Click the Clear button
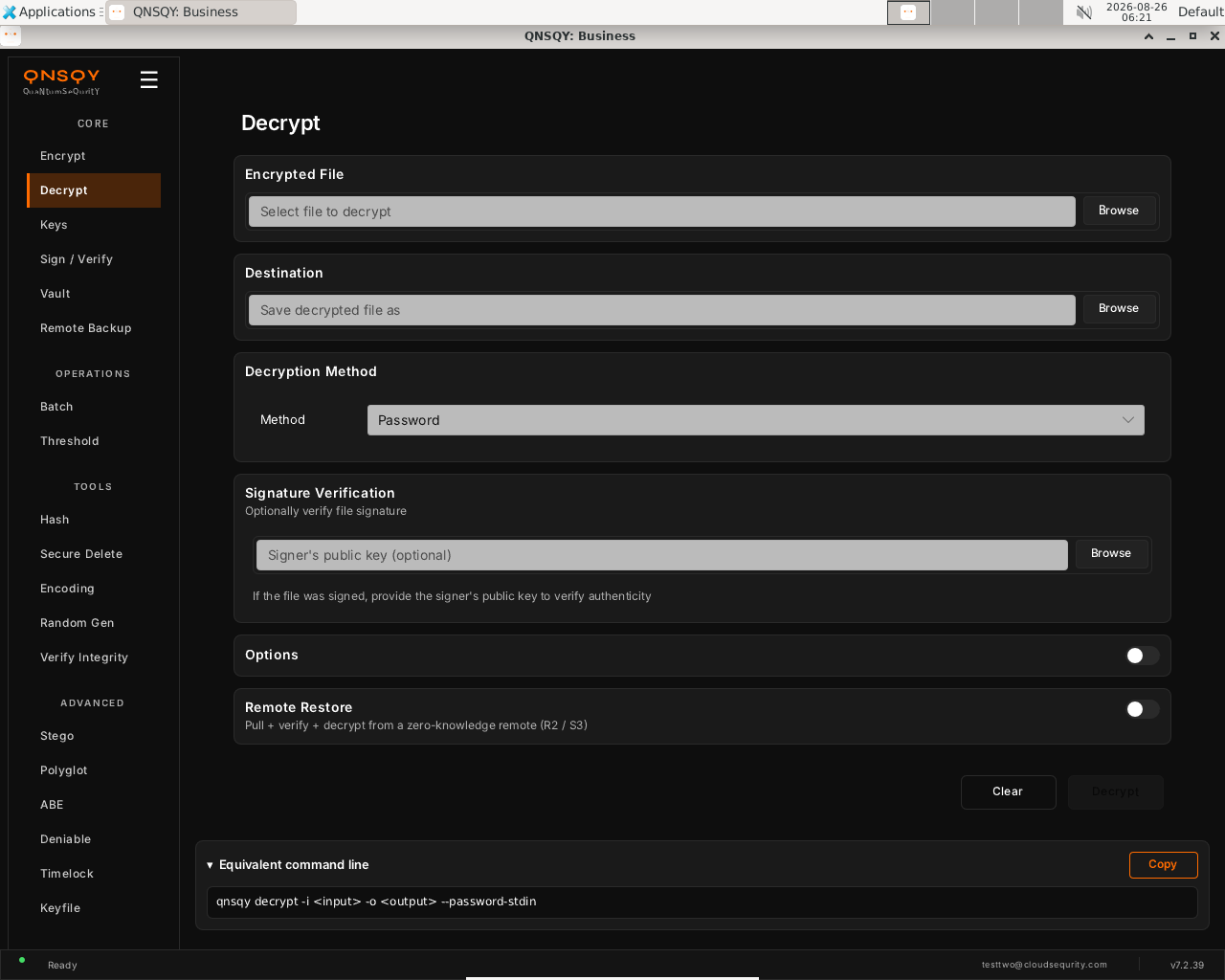The width and height of the screenshot is (1225, 980). point(1008,792)
